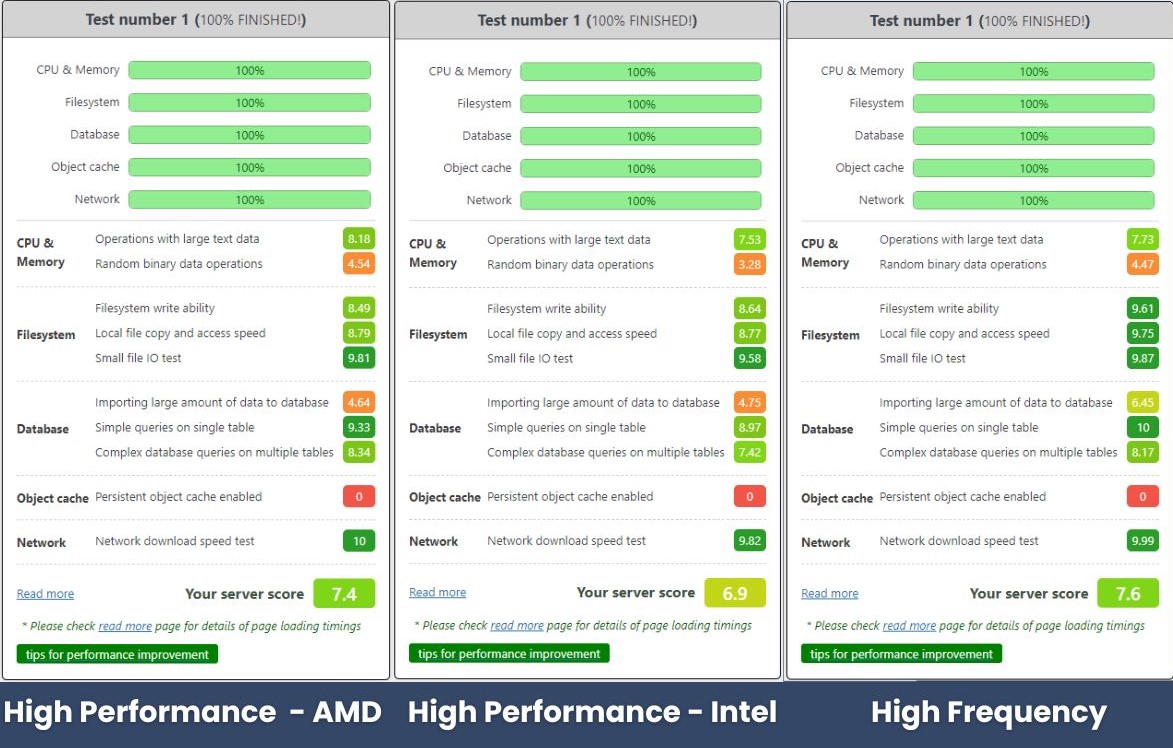Click tips for performance improvement under High Frequency results
The width and height of the screenshot is (1173, 748).
click(x=900, y=654)
